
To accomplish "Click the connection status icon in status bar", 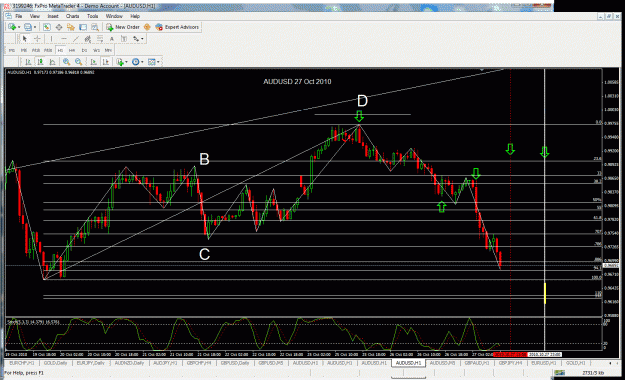I will 560,373.
